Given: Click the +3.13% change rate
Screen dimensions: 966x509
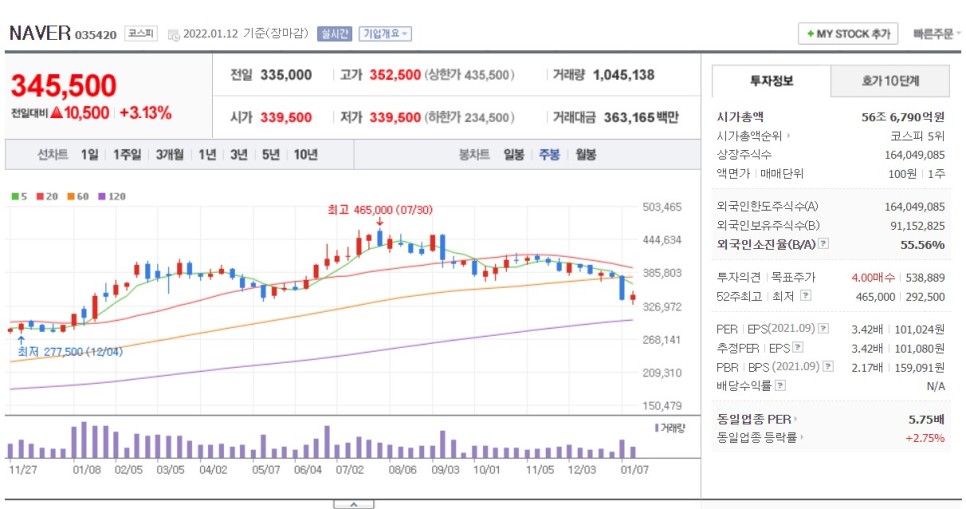Looking at the screenshot, I should point(145,113).
